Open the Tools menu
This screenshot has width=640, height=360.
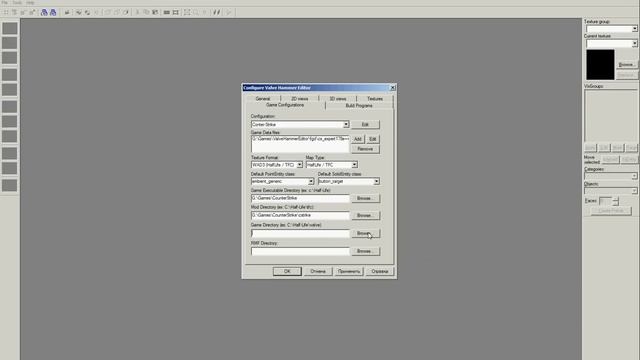click(x=17, y=2)
